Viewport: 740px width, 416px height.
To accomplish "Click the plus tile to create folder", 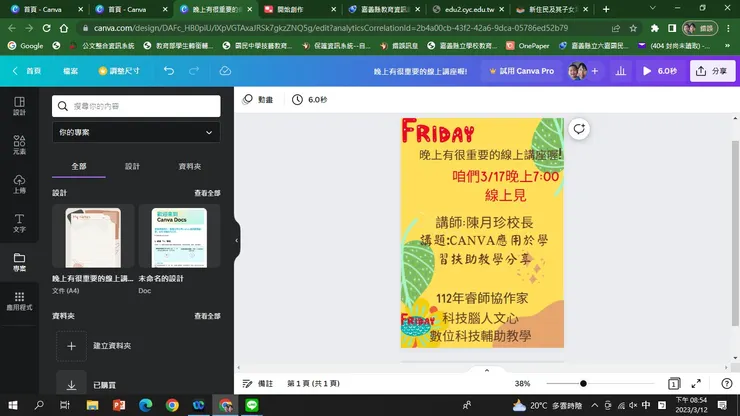I will (x=71, y=346).
